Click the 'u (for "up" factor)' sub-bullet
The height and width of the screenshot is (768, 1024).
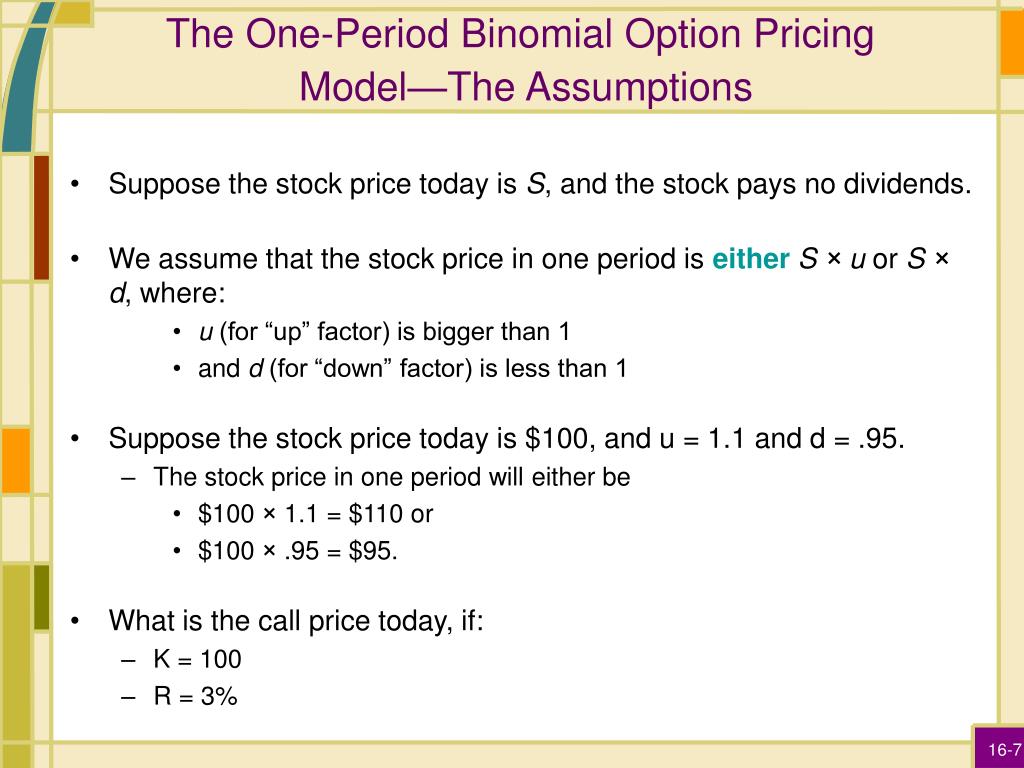click(384, 332)
